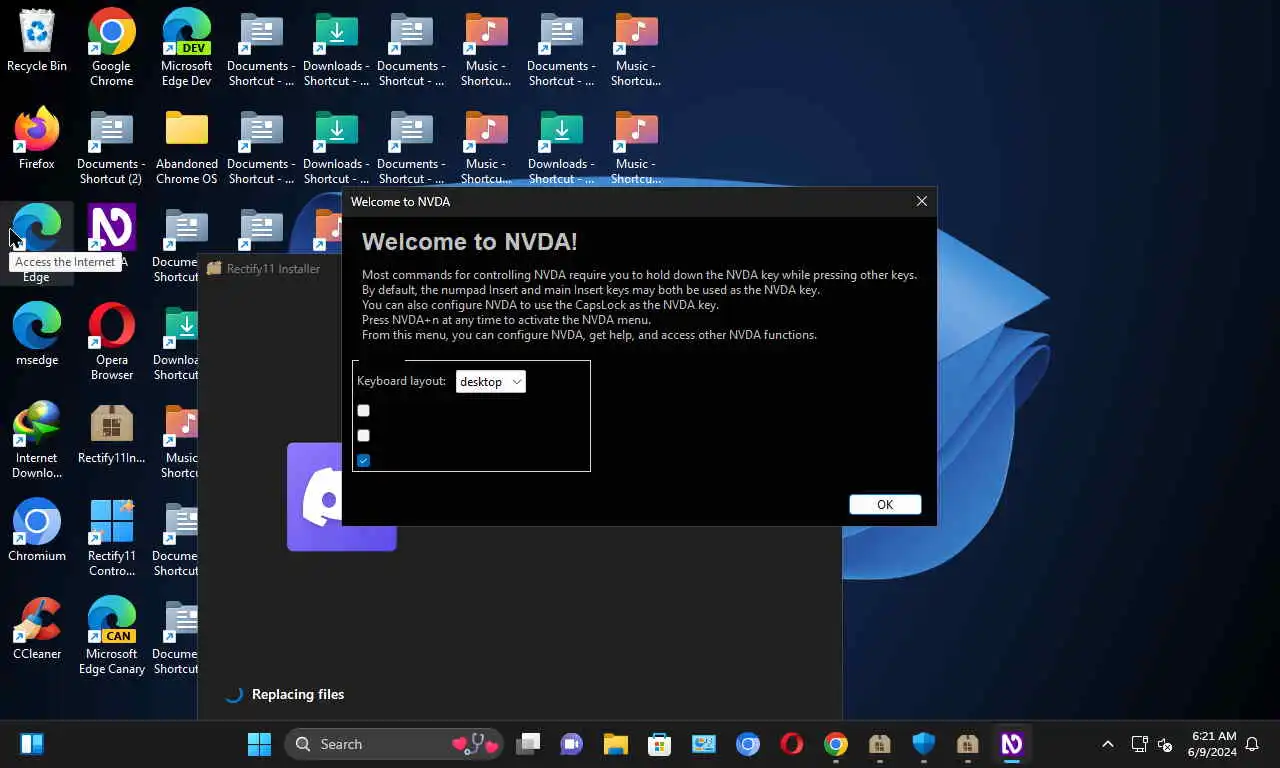Tick the middle checkbox in the NVDA dialog
Viewport: 1280px width, 768px height.
[x=363, y=435]
